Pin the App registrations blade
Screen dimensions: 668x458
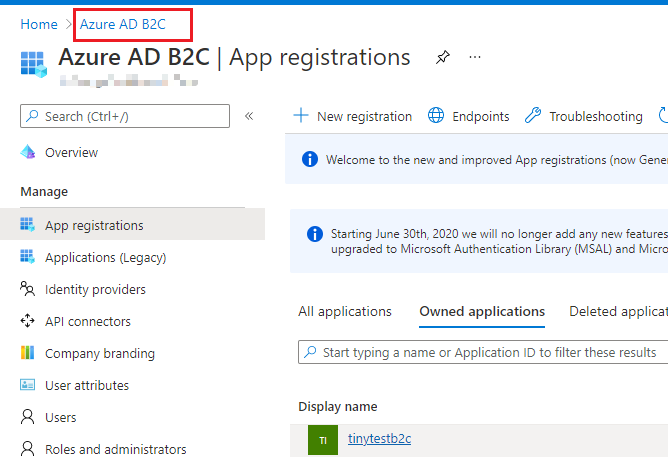443,57
